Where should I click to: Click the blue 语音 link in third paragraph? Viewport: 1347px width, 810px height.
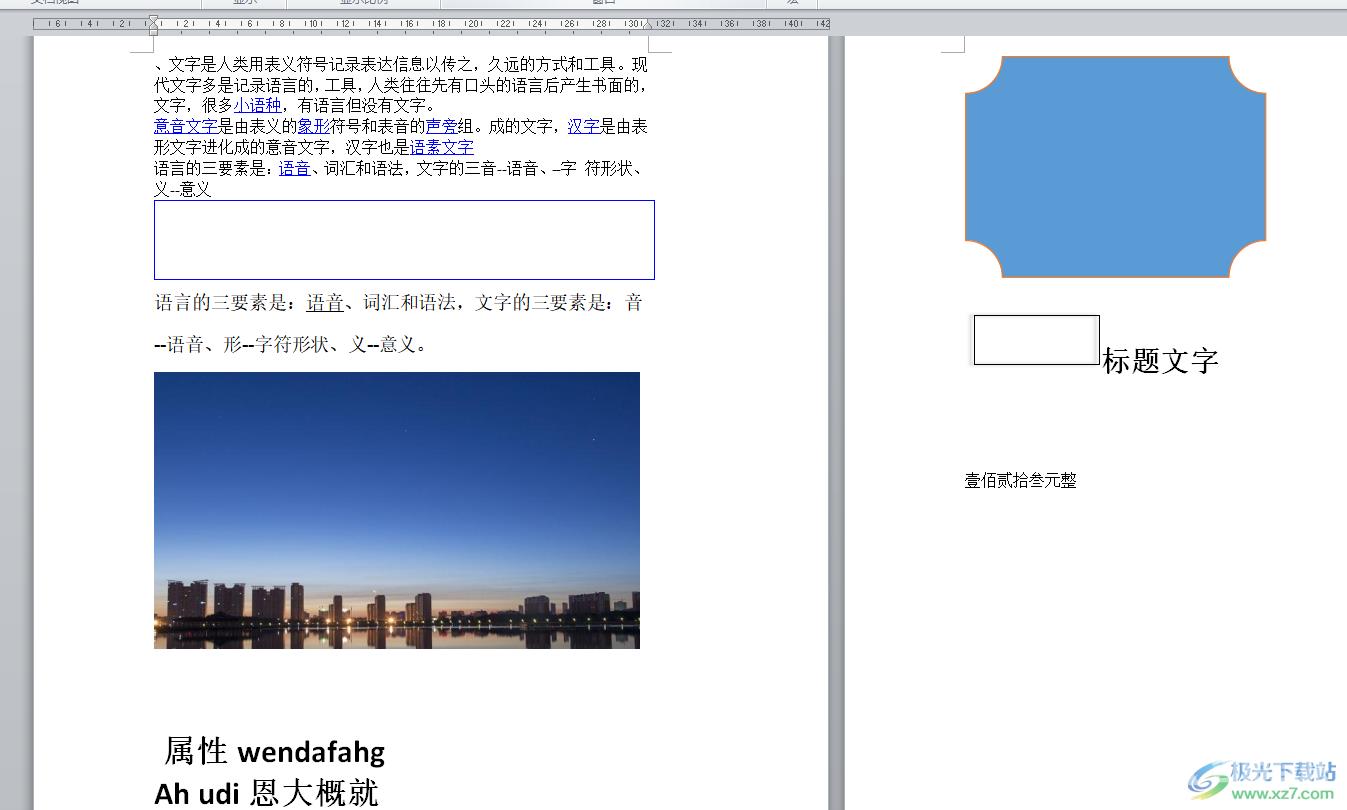point(294,169)
